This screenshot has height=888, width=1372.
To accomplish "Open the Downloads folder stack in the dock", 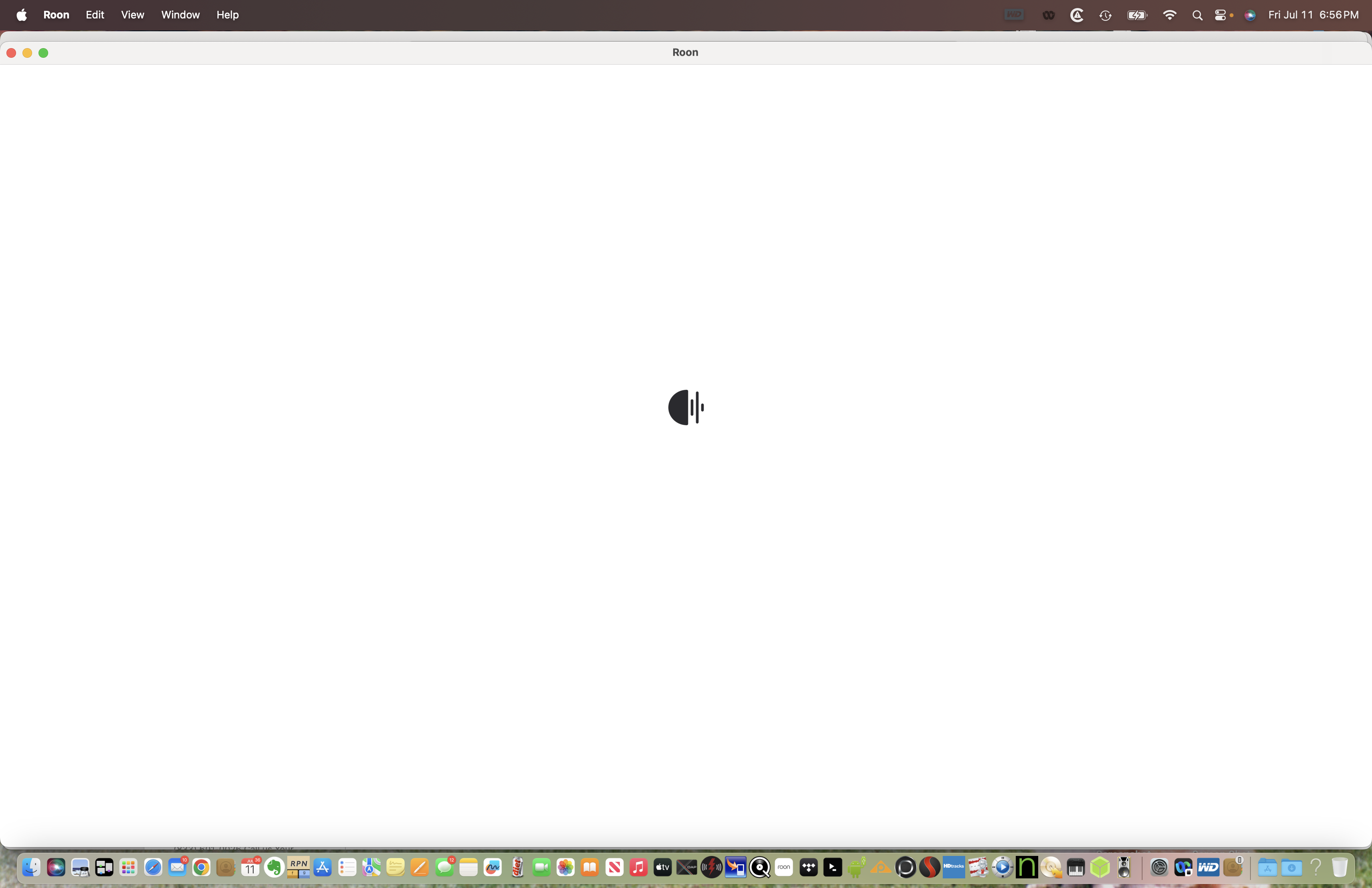I will (x=1291, y=867).
